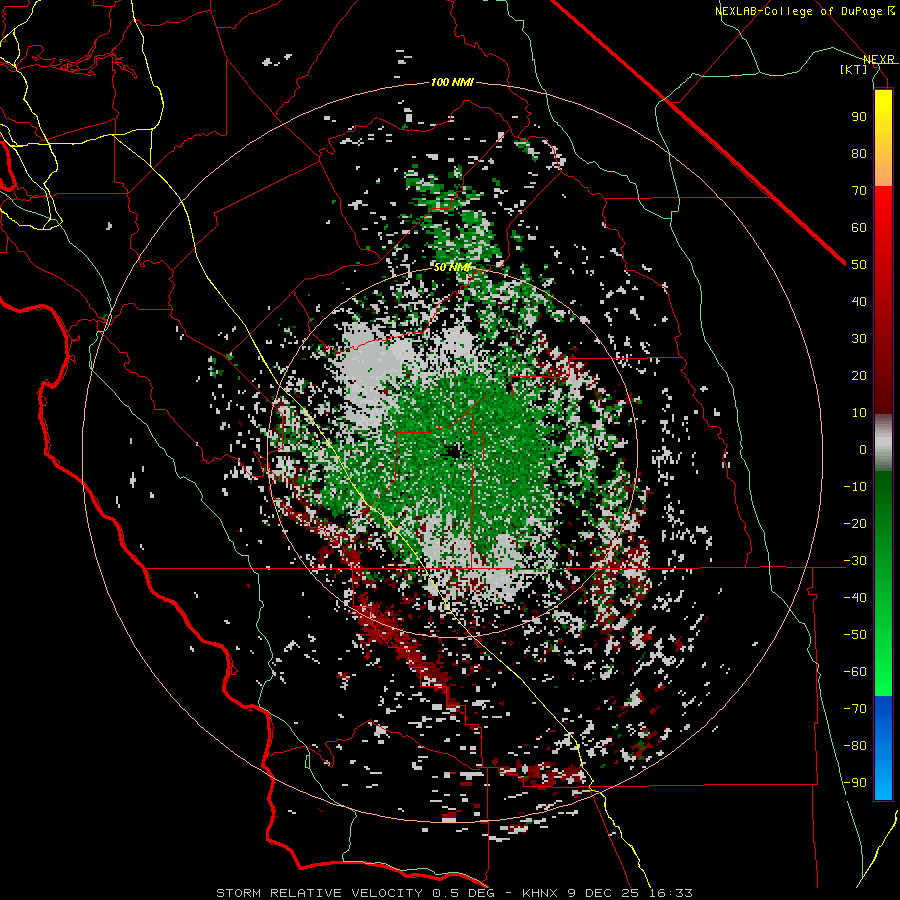Click the 60 value on the velocity scale
The width and height of the screenshot is (900, 900).
(x=859, y=228)
